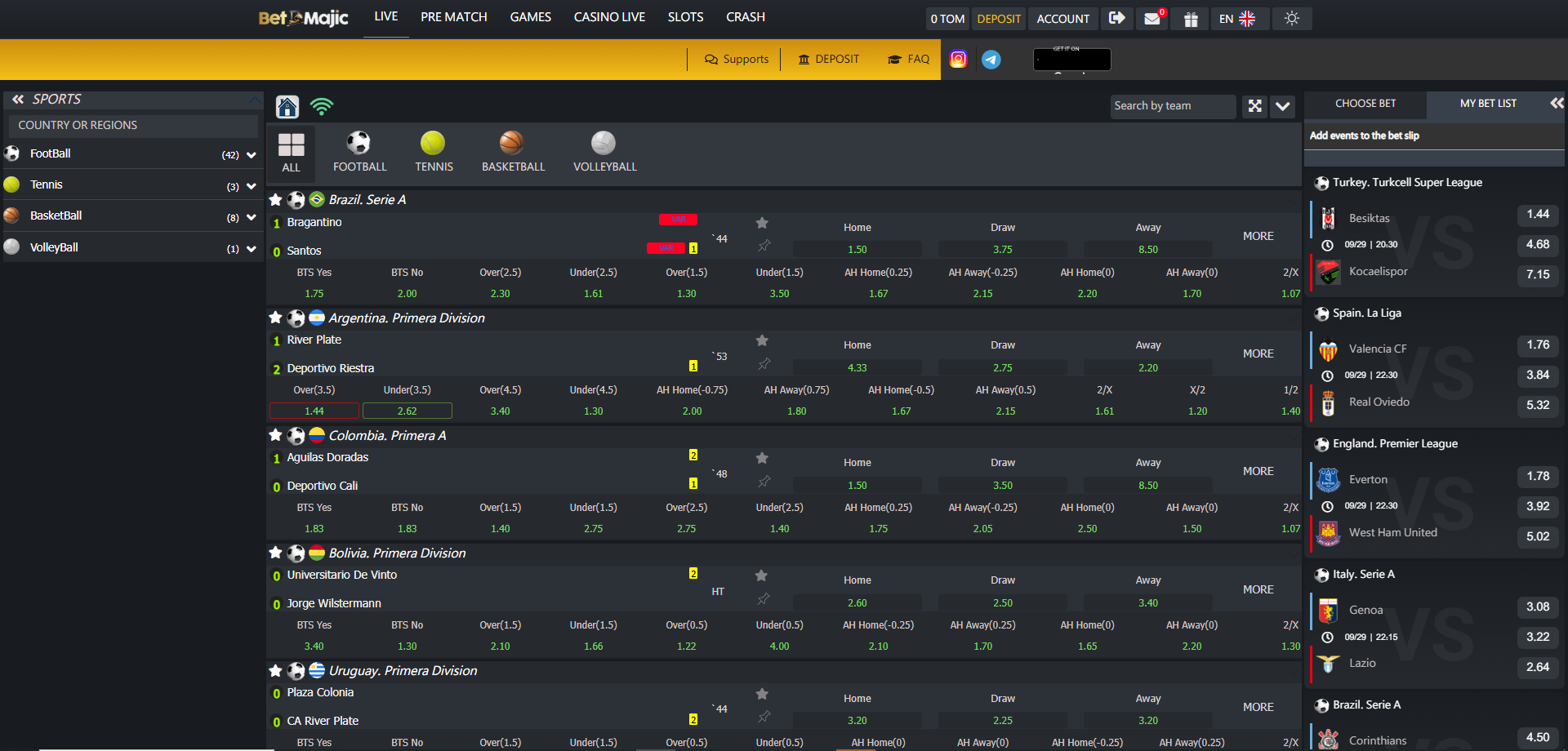Open the Telegram channel icon
The height and width of the screenshot is (751, 1568).
pos(991,59)
